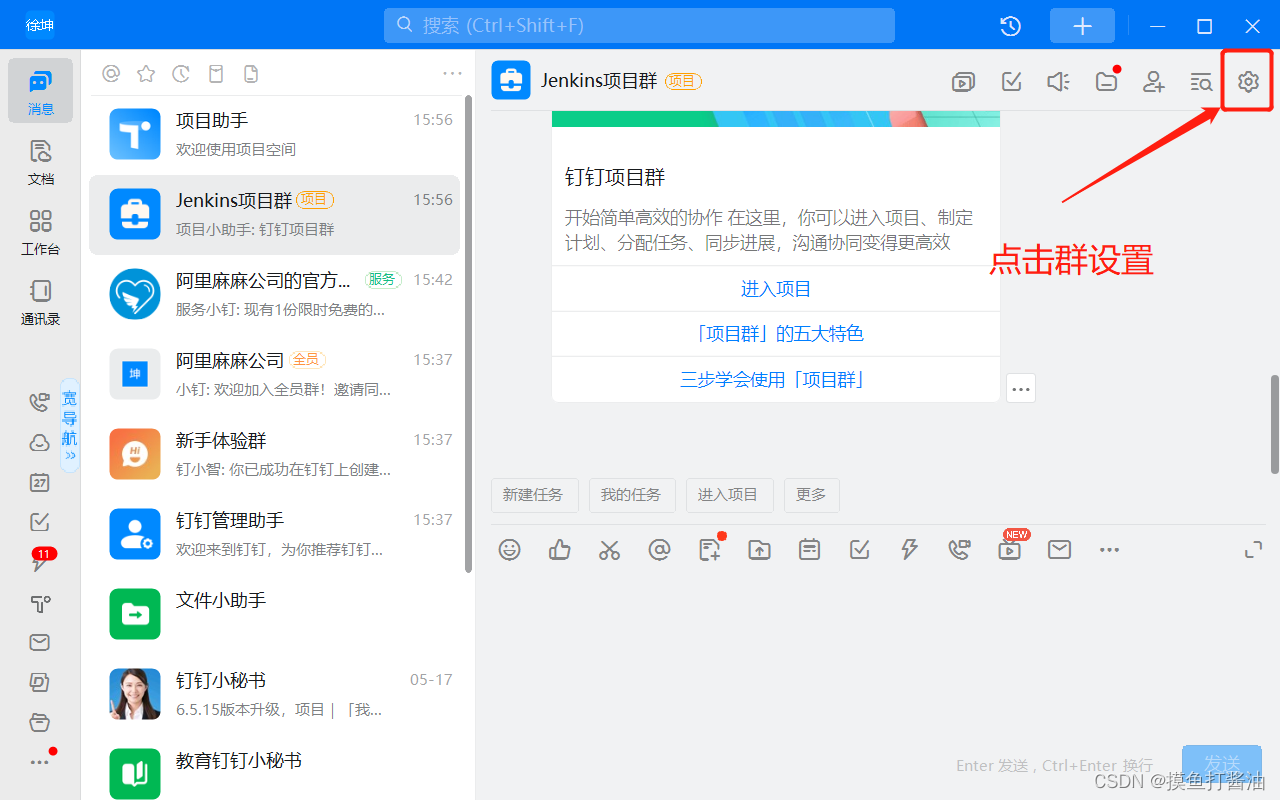This screenshot has width=1280, height=800.
Task: Open history clock icon in title bar
Action: tap(1011, 26)
